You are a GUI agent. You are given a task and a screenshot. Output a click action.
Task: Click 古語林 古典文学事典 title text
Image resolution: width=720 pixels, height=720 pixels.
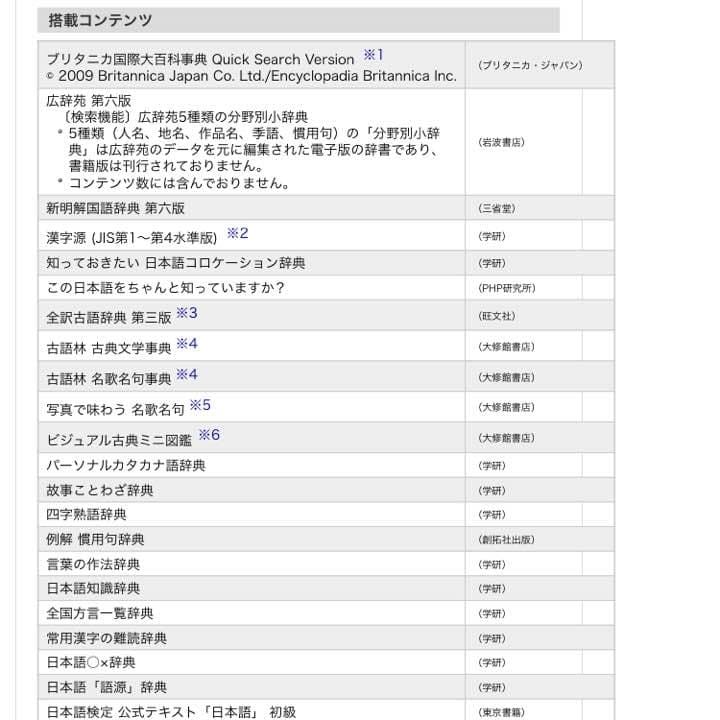pos(109,349)
